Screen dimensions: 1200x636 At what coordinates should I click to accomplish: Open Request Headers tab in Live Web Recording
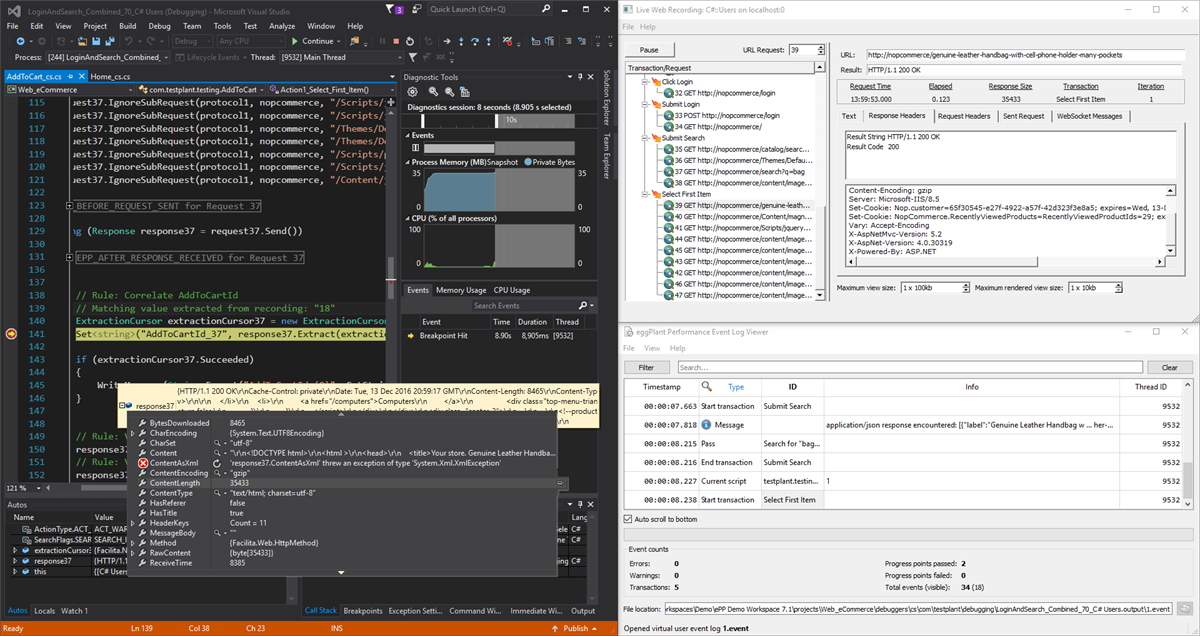pos(964,116)
